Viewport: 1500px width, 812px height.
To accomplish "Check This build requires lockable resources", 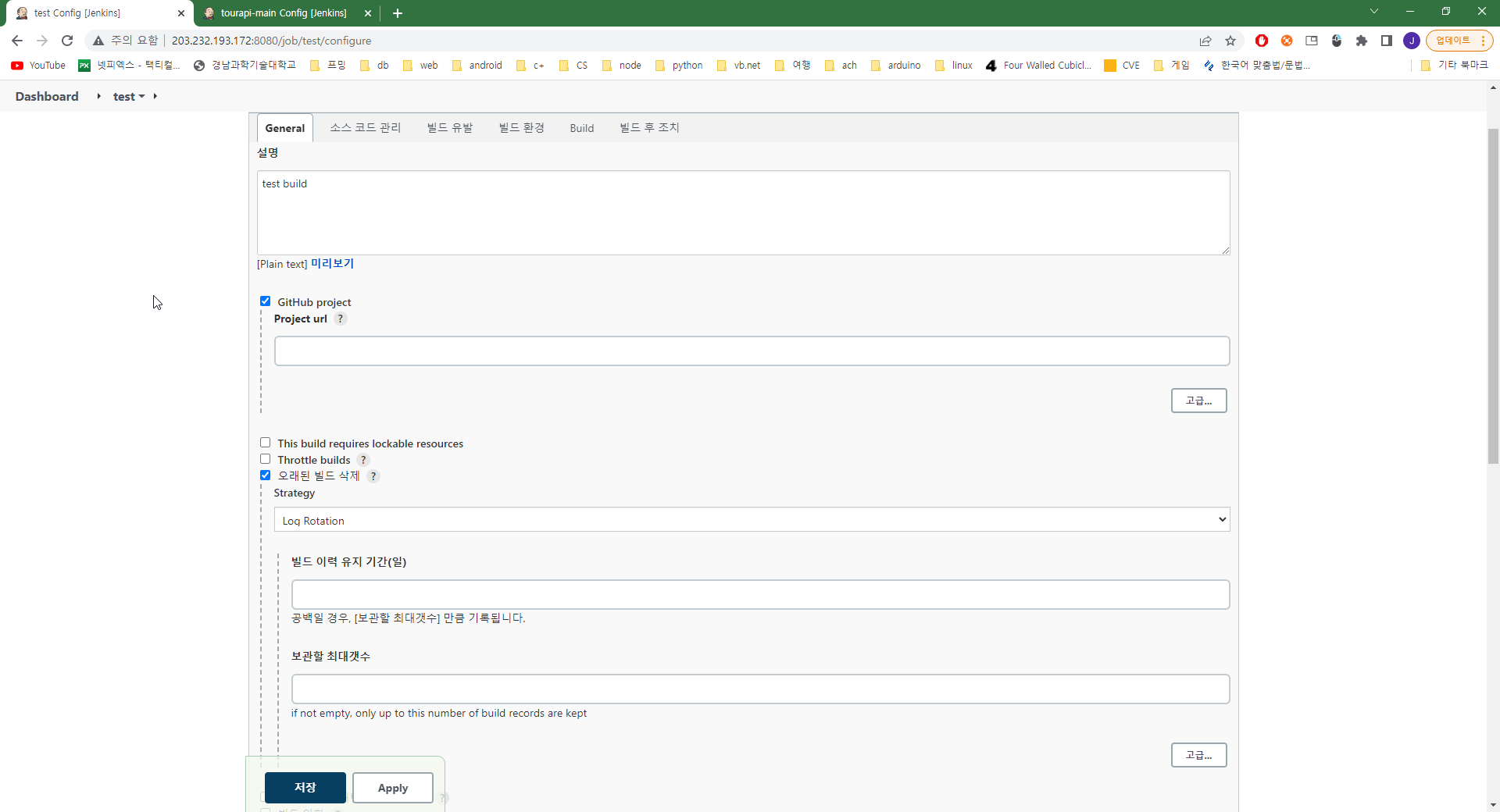I will [266, 442].
